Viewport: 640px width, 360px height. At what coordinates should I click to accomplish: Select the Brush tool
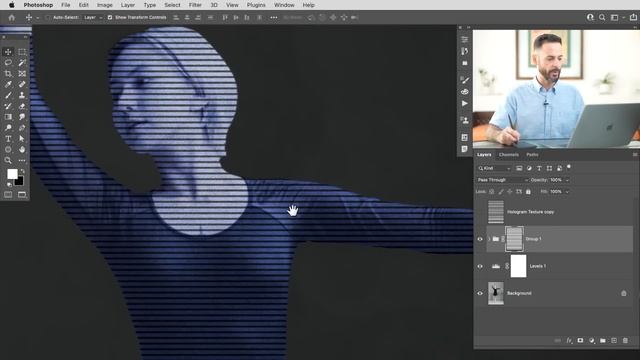[8, 95]
